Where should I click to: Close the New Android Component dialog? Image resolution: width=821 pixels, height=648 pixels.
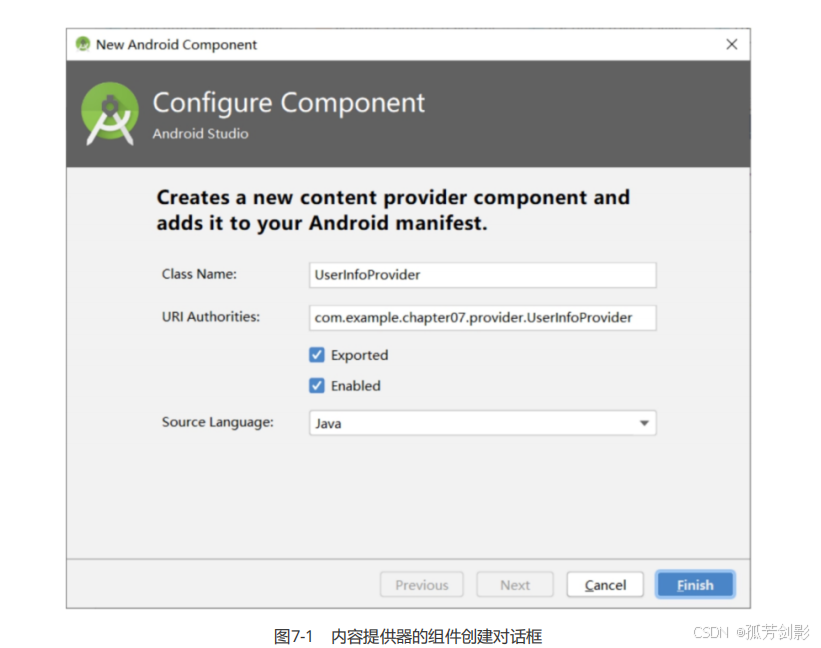tap(731, 44)
